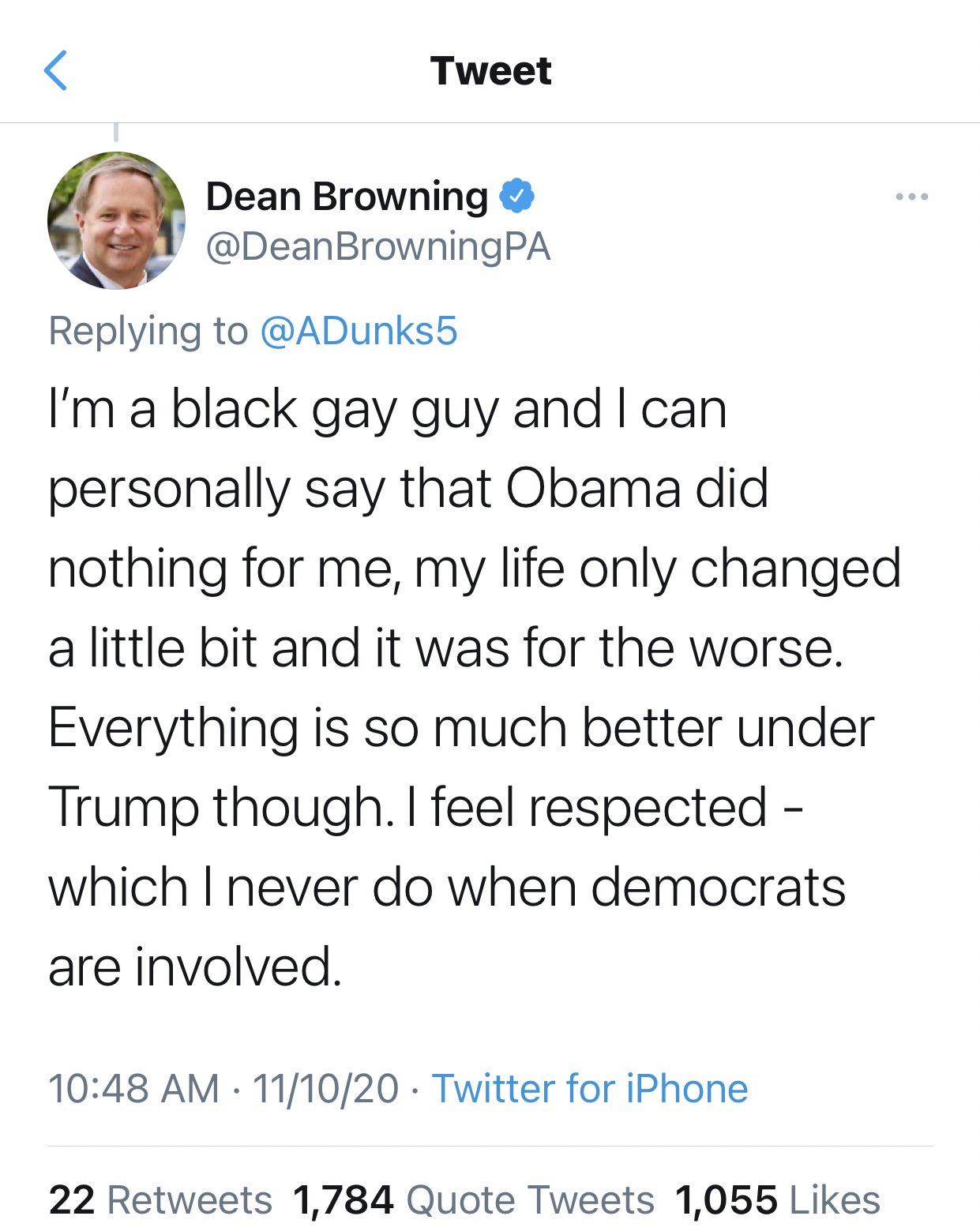Image resolution: width=980 pixels, height=1231 pixels.
Task: Visit the @ADunks5 mention link
Action: click(x=359, y=331)
